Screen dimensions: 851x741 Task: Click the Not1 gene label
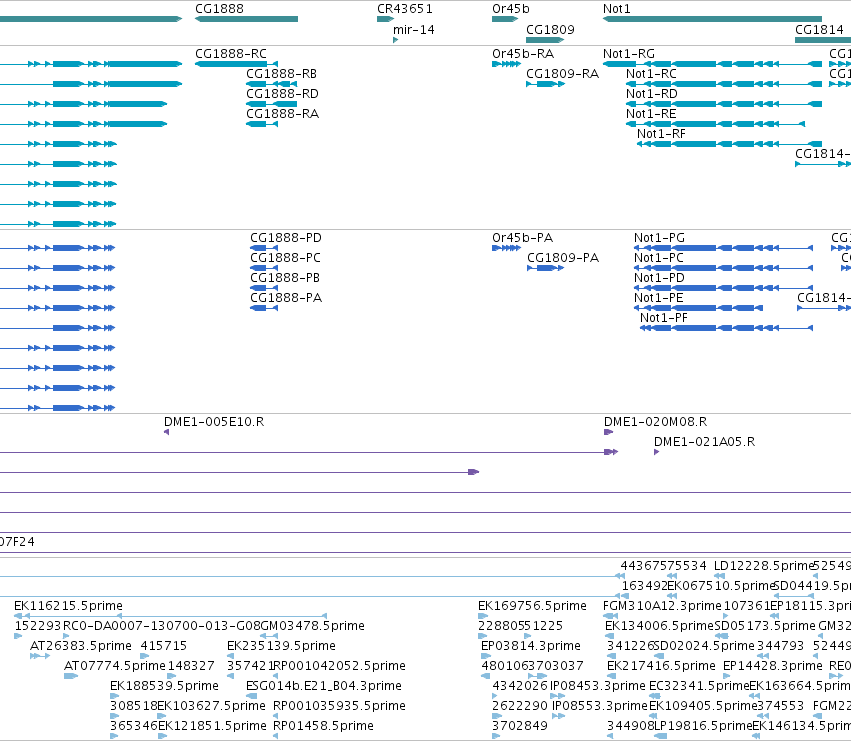click(617, 9)
